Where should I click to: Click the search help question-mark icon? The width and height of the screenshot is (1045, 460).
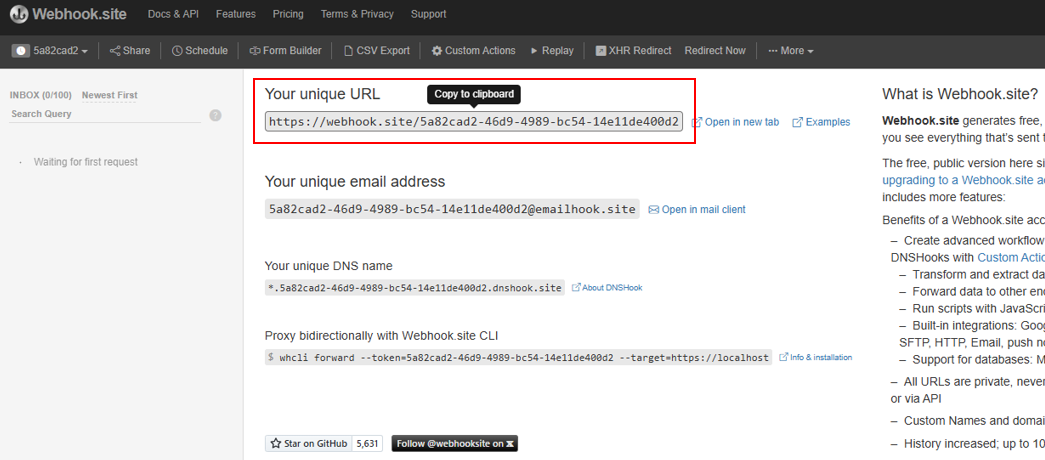215,115
